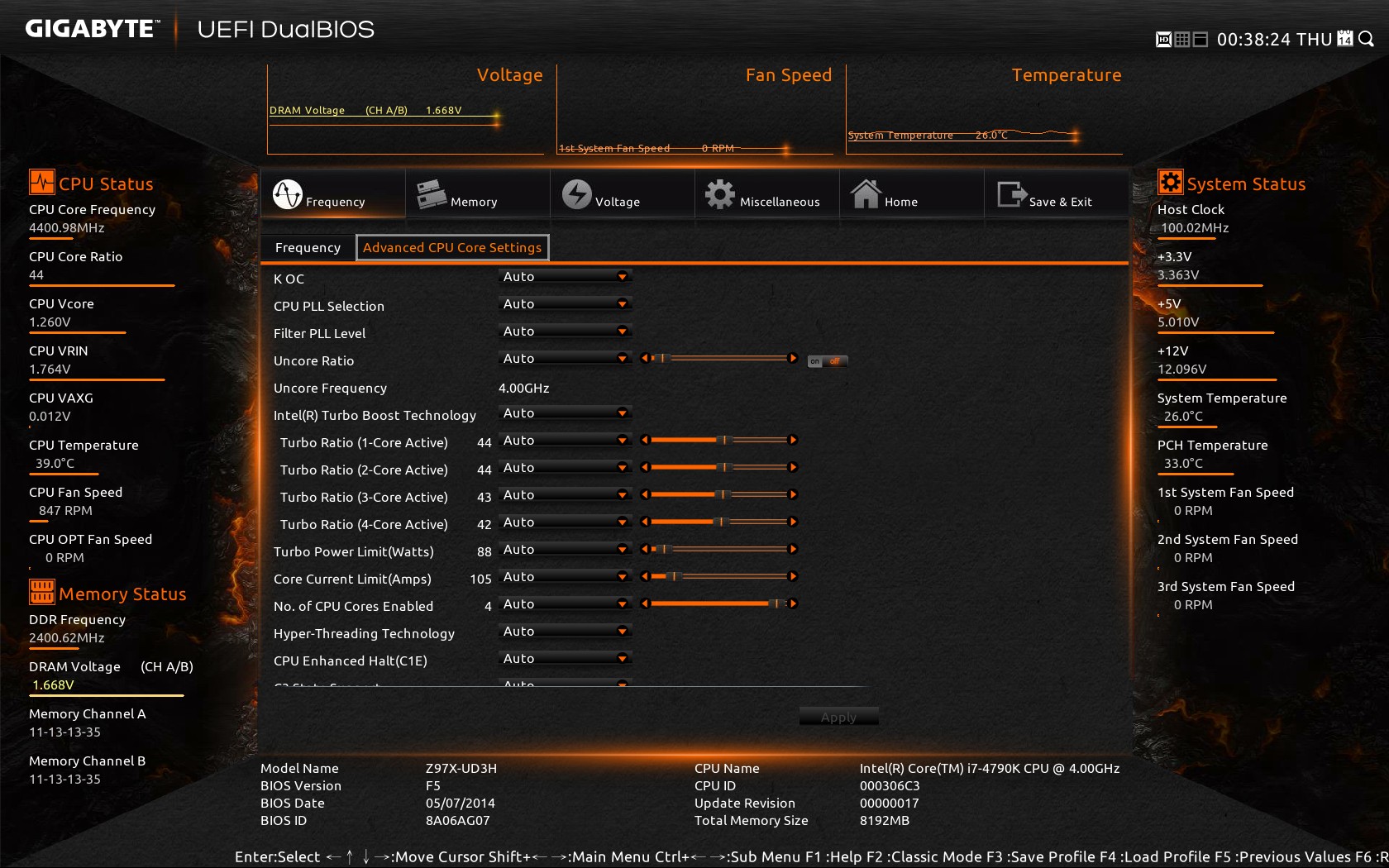1389x868 pixels.
Task: Increase Turbo Ratio 4-Core with right arrow
Action: click(x=793, y=522)
